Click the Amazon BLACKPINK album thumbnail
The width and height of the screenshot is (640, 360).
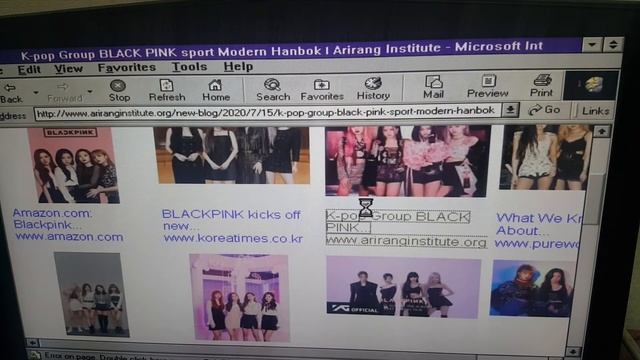pyautogui.click(x=74, y=165)
